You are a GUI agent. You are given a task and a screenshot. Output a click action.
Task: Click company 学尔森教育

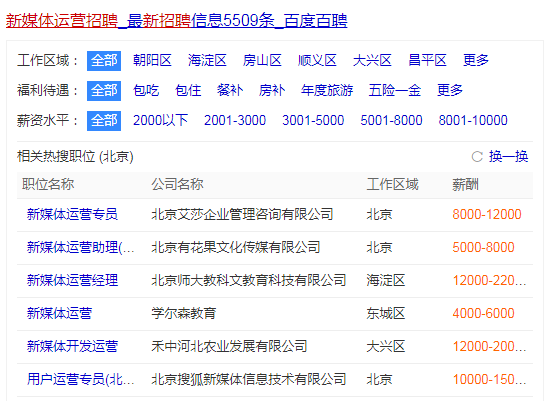point(184,313)
